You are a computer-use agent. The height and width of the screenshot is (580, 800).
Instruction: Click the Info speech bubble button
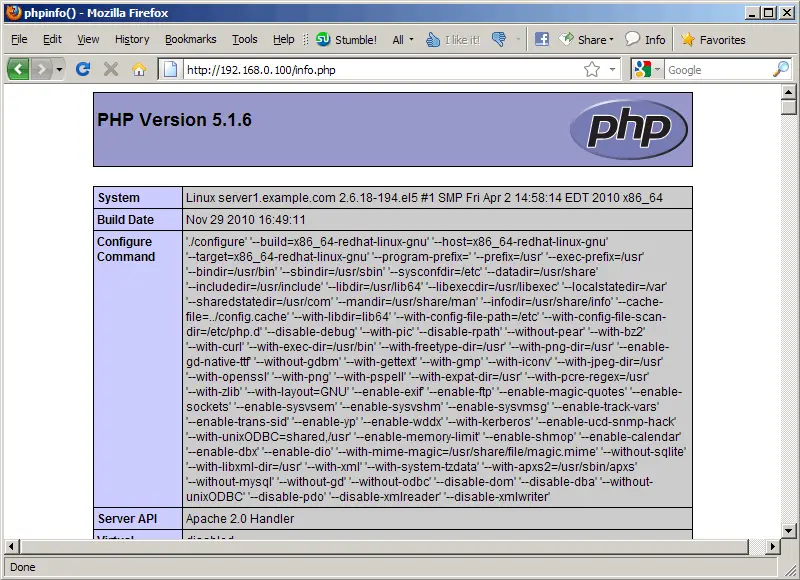tap(645, 39)
